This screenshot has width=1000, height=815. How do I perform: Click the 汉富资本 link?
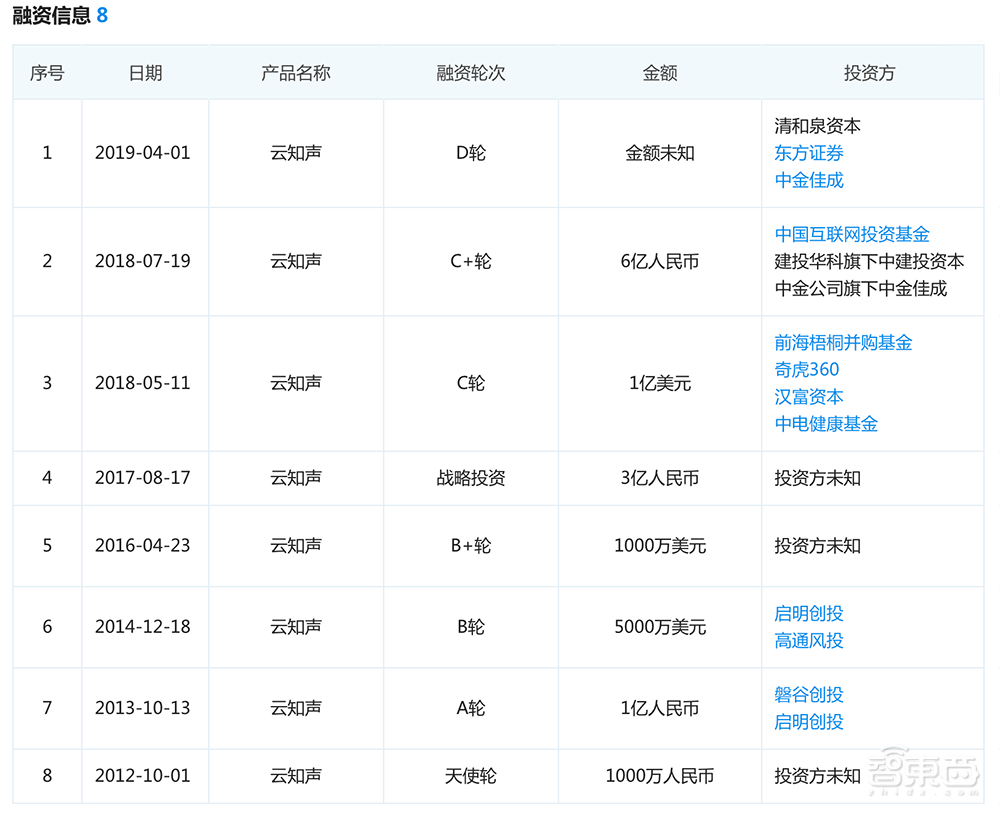tap(807, 396)
